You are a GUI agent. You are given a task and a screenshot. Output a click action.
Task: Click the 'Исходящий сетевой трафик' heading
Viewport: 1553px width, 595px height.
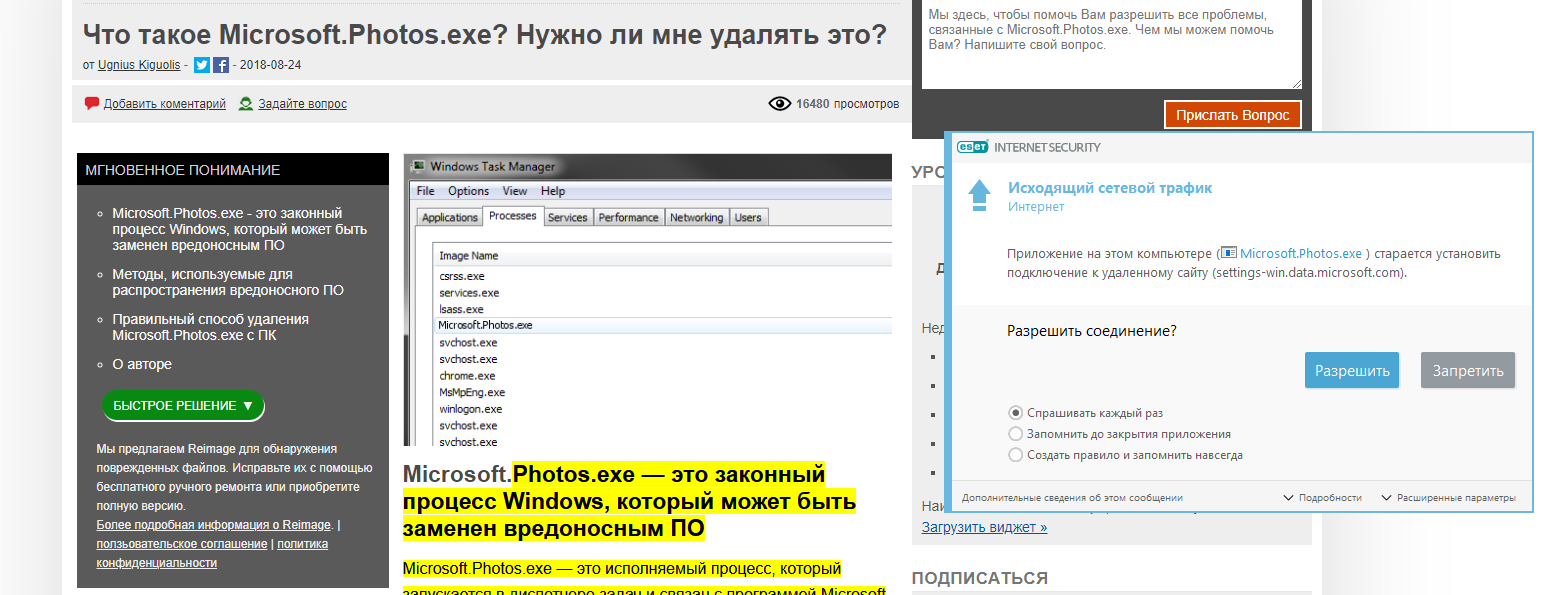[1110, 188]
